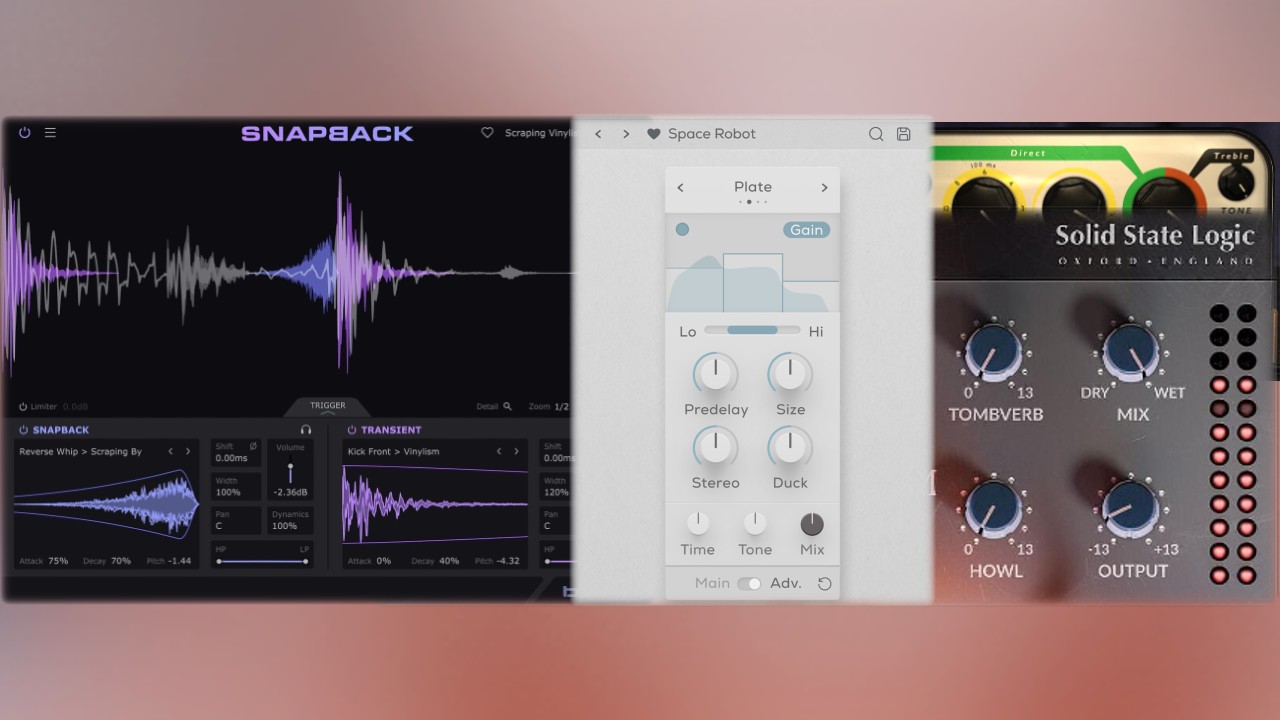Toggle the Gain display button

pyautogui.click(x=806, y=230)
